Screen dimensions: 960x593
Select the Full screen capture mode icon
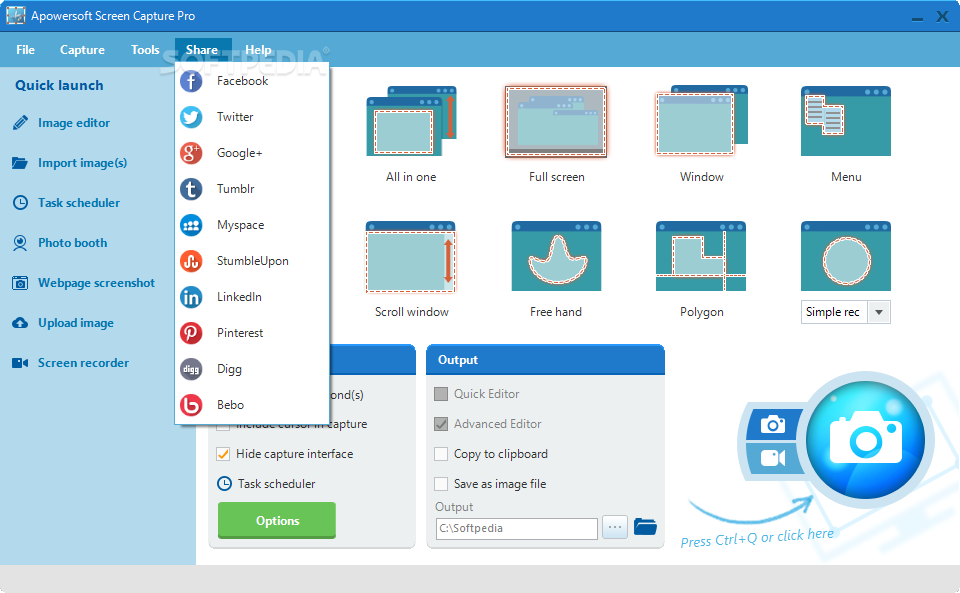(x=556, y=121)
